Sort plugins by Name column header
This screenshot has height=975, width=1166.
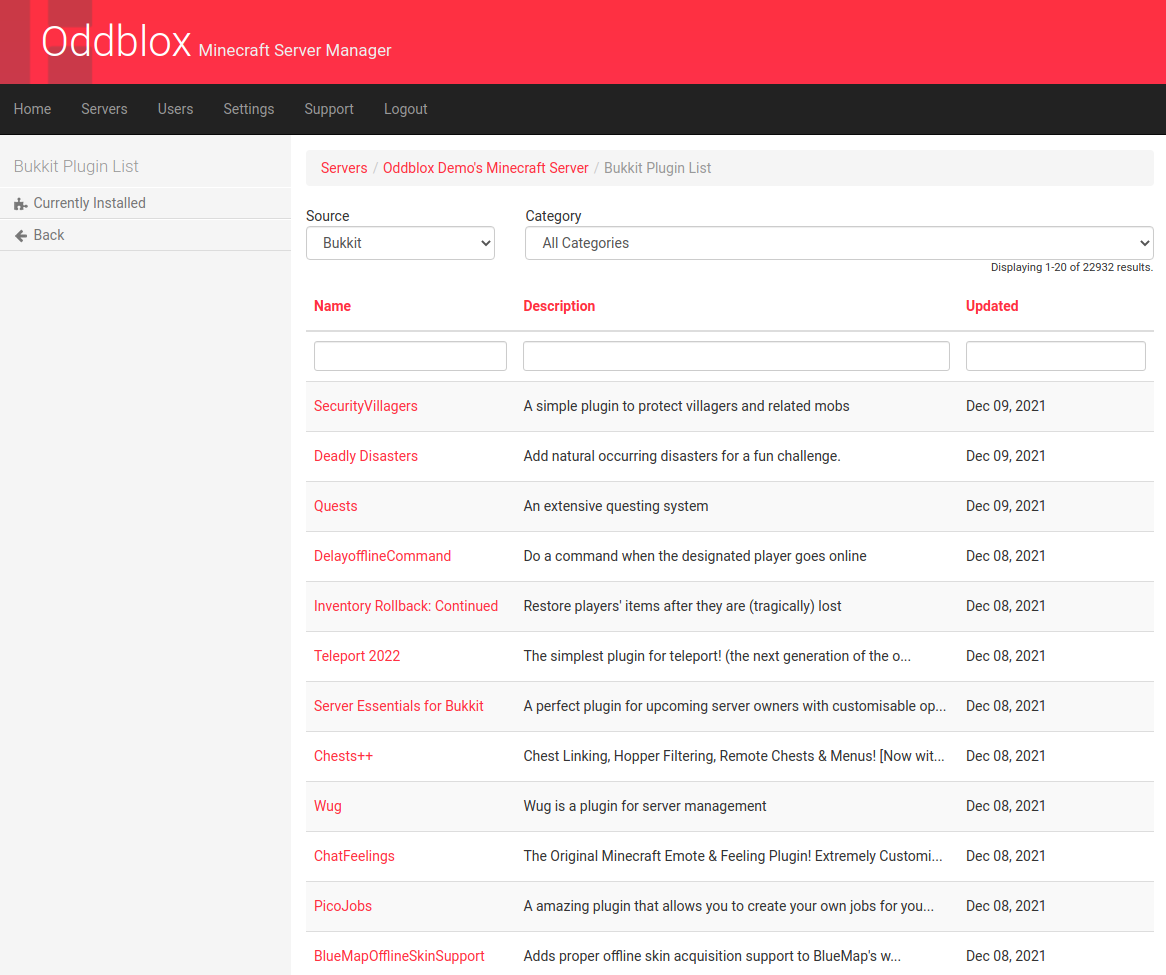(x=332, y=306)
